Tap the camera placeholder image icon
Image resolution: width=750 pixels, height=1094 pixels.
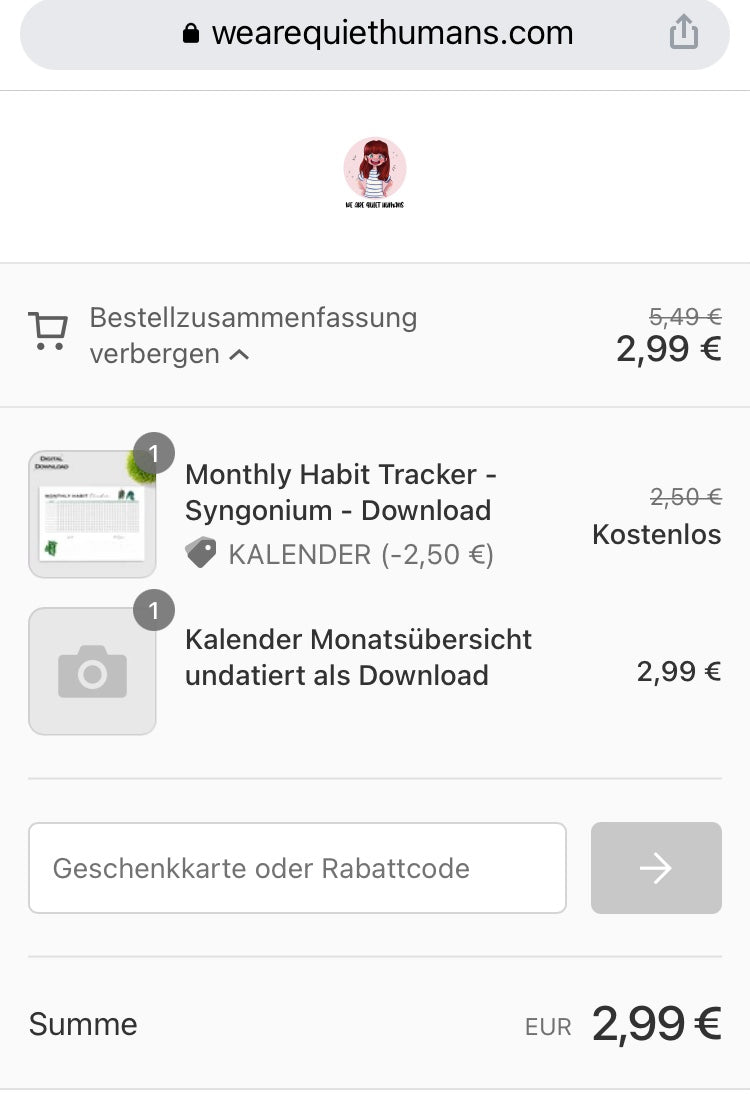92,671
